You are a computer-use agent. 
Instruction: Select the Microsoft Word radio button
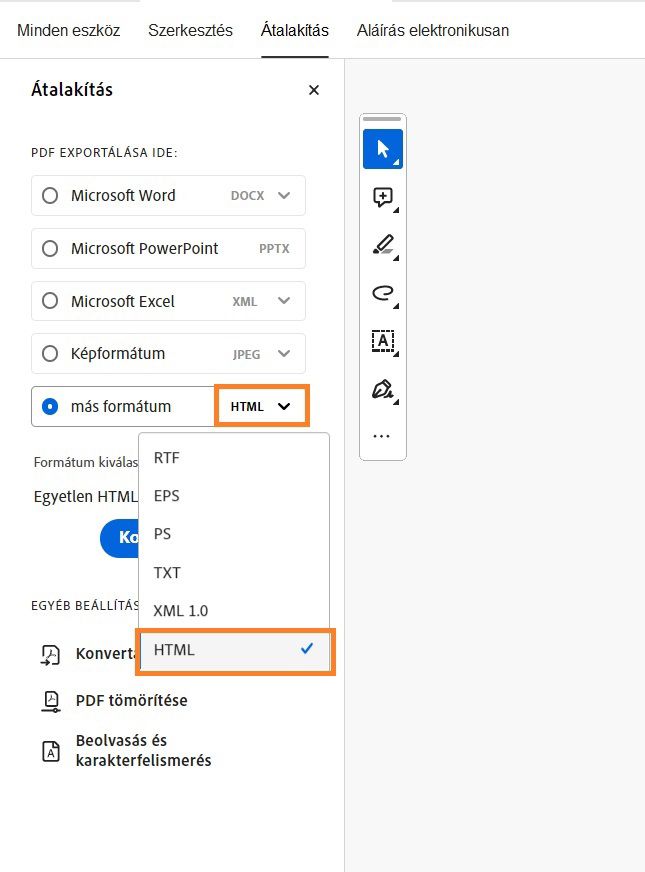click(x=50, y=195)
